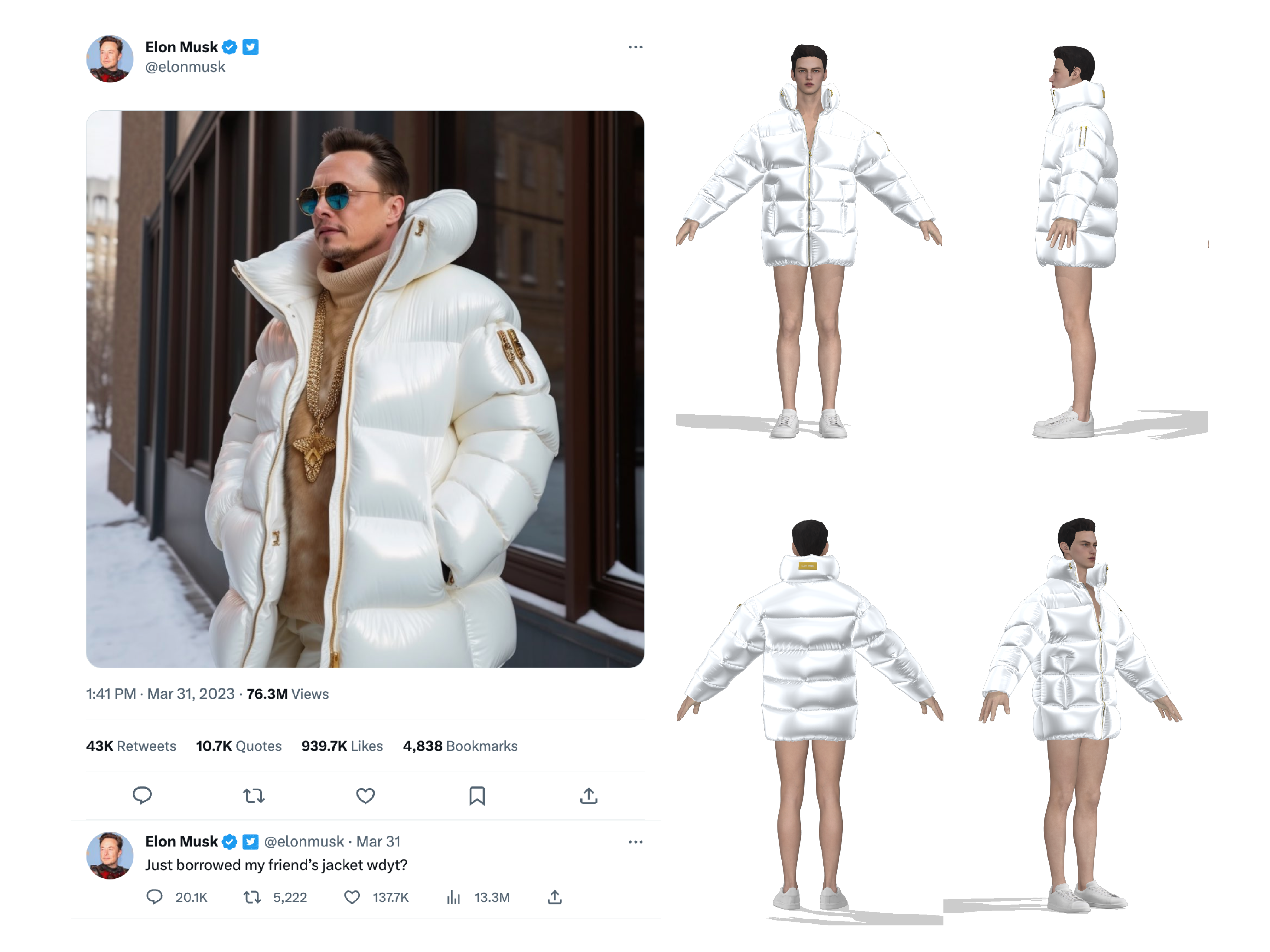Open the options menu on the "Just borrowed" reply

[635, 842]
